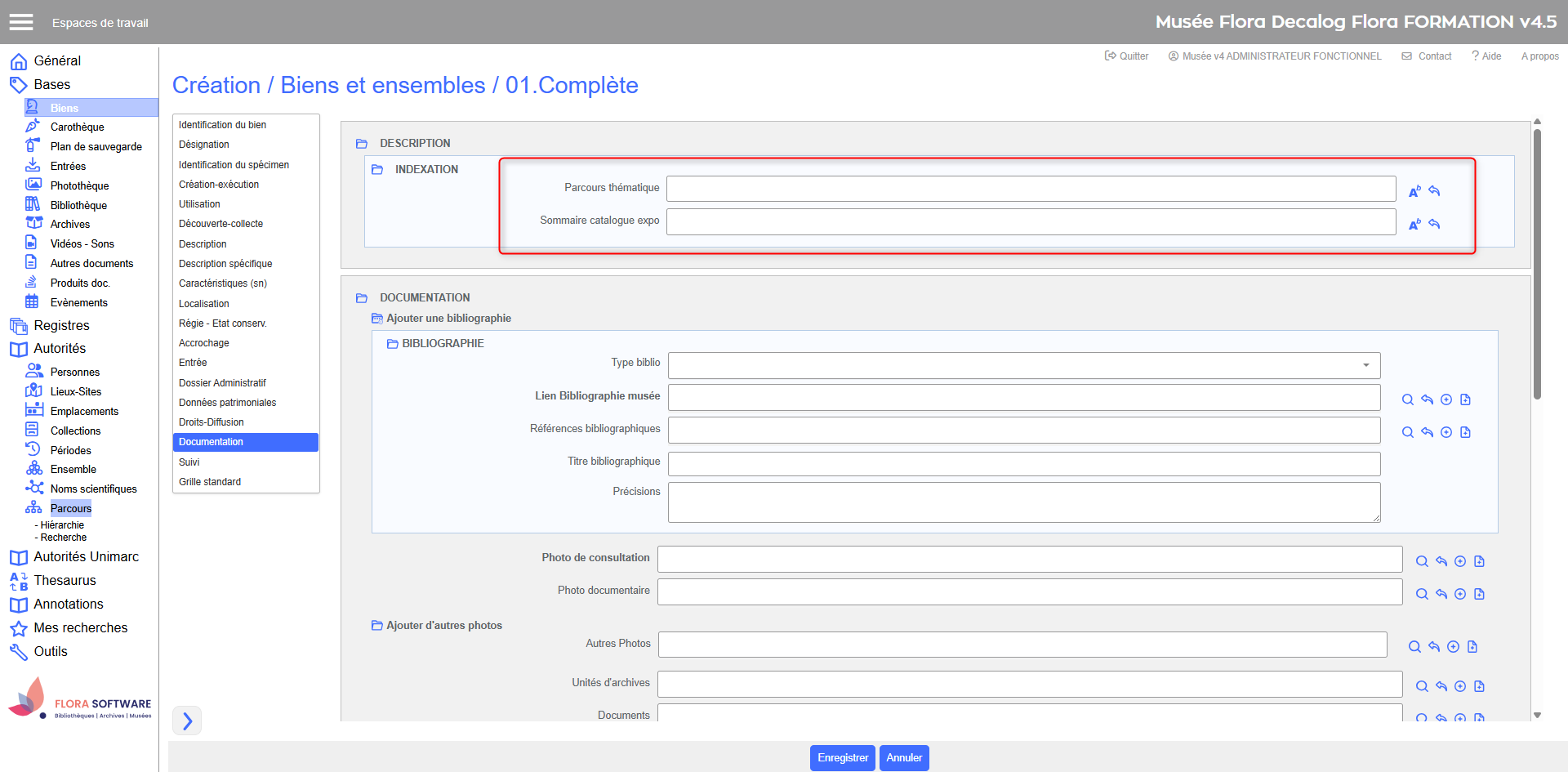The image size is (1568, 772).
Task: Go to Droits-Diffusion section
Action: tap(212, 422)
